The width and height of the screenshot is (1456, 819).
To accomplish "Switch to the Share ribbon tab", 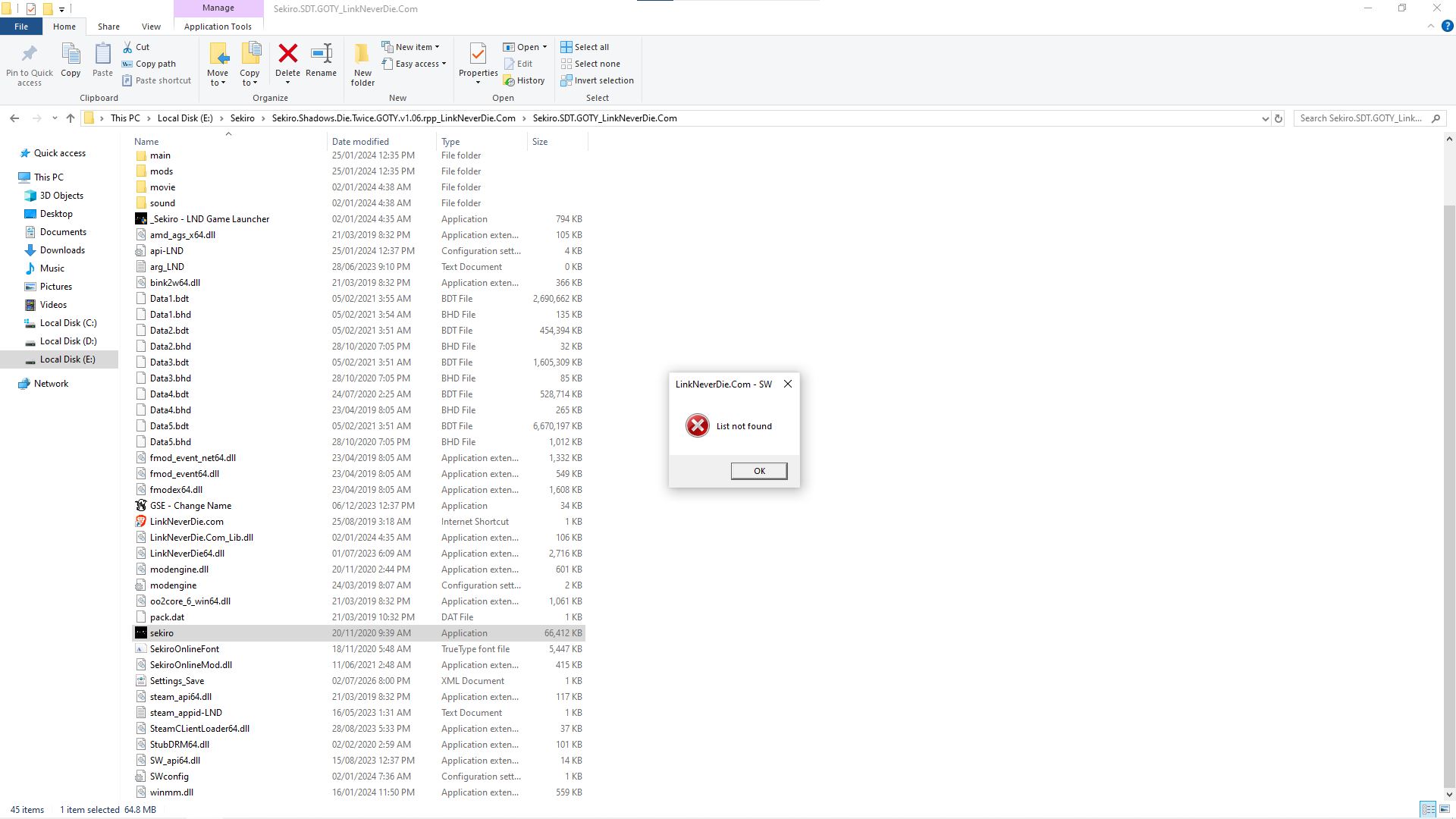I will click(108, 27).
